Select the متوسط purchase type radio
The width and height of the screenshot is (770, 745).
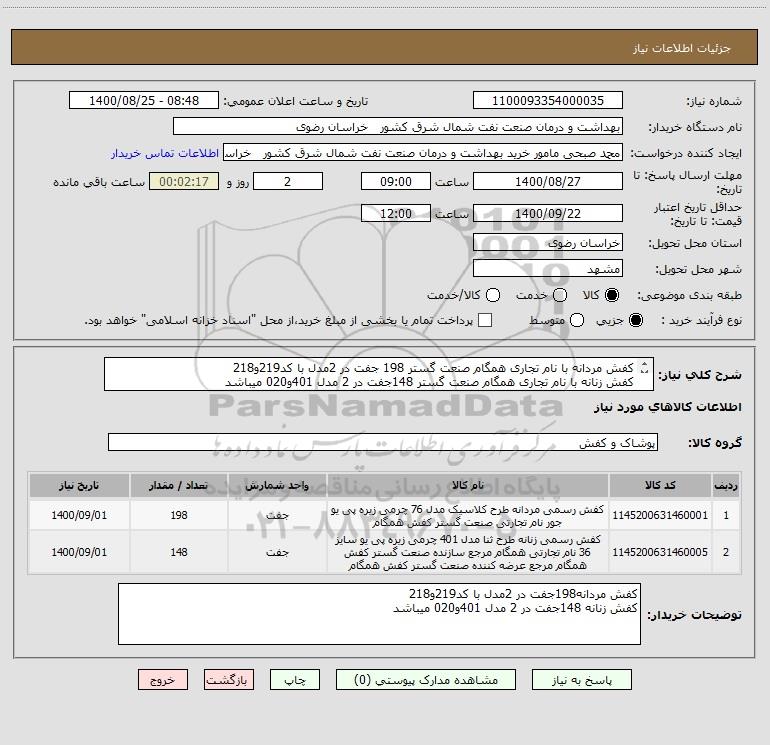(x=577, y=320)
